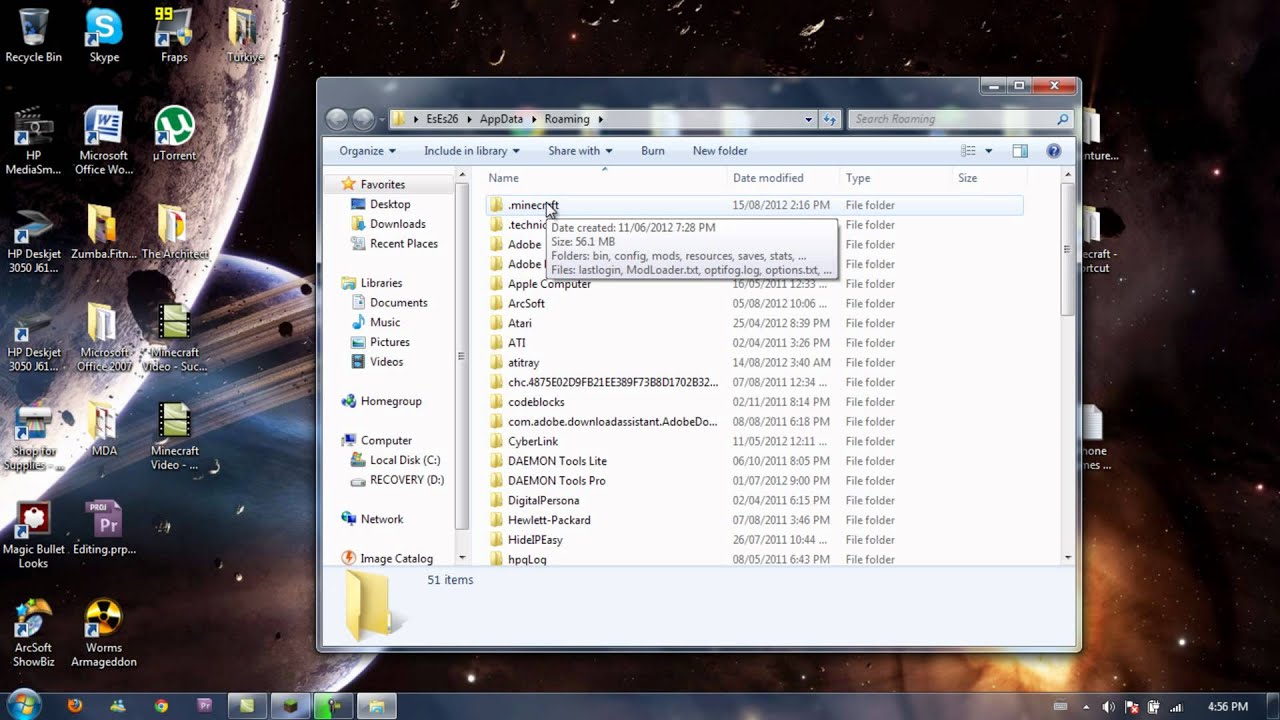Create a New folder from the toolbar
Viewport: 1280px width, 720px height.
[720, 151]
